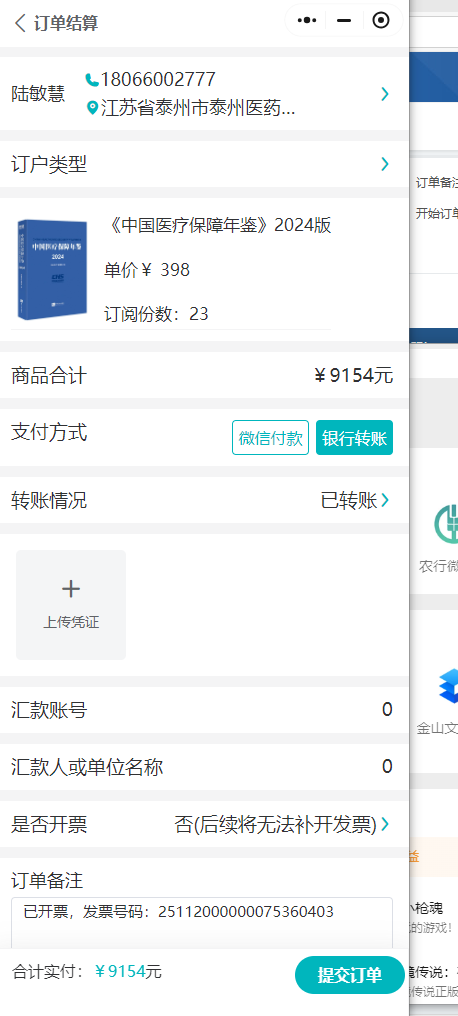Click the 金山文档 icon in the background window
Image resolution: width=458 pixels, height=1016 pixels.
[x=448, y=686]
